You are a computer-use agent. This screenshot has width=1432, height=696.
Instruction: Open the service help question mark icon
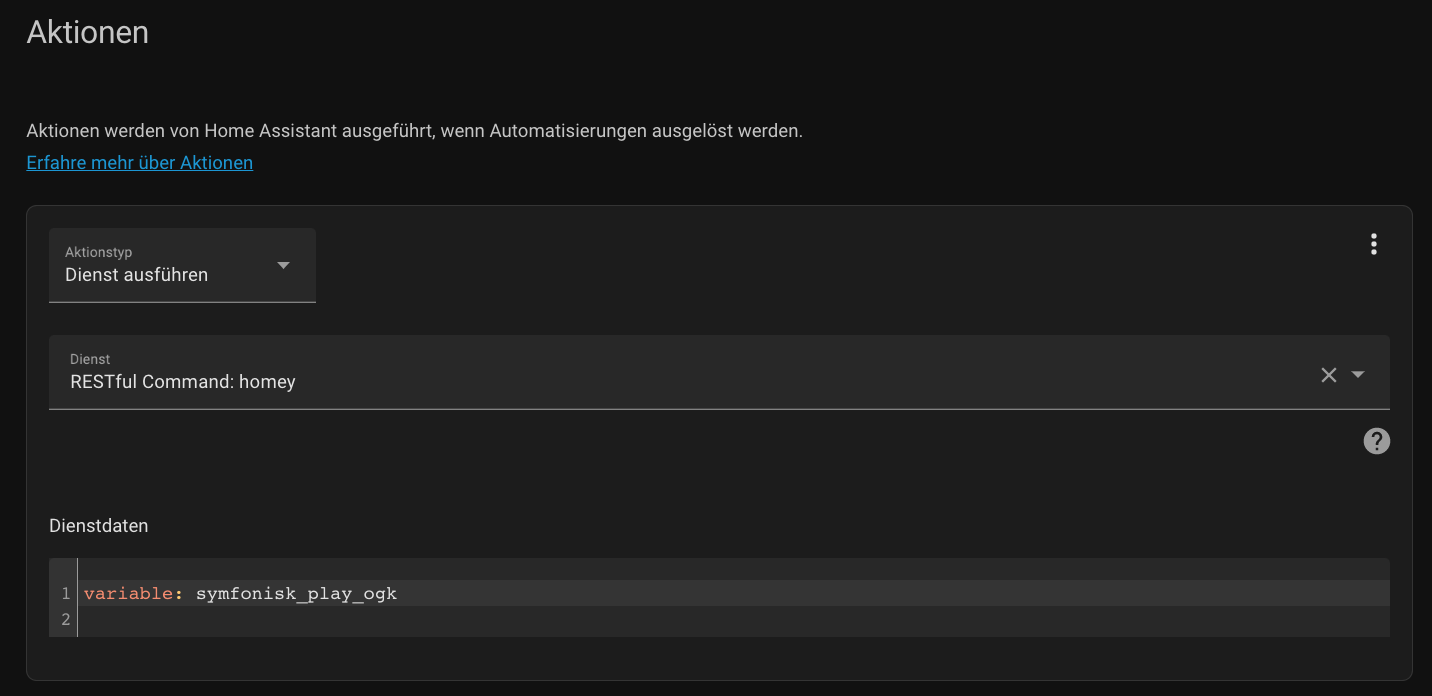coord(1377,441)
